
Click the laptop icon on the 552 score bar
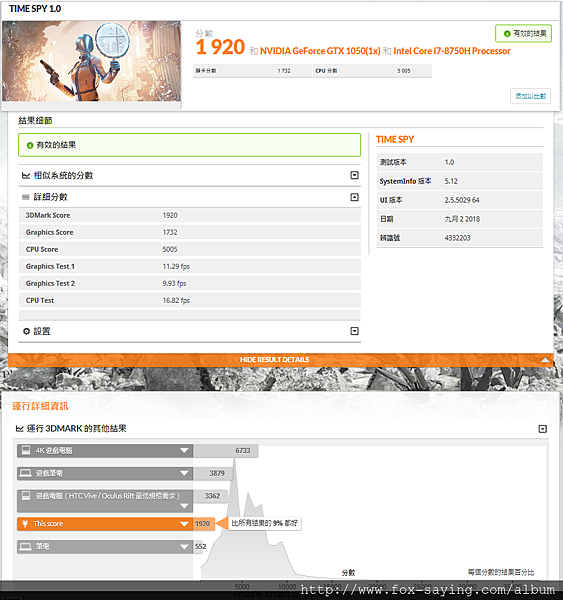point(25,546)
